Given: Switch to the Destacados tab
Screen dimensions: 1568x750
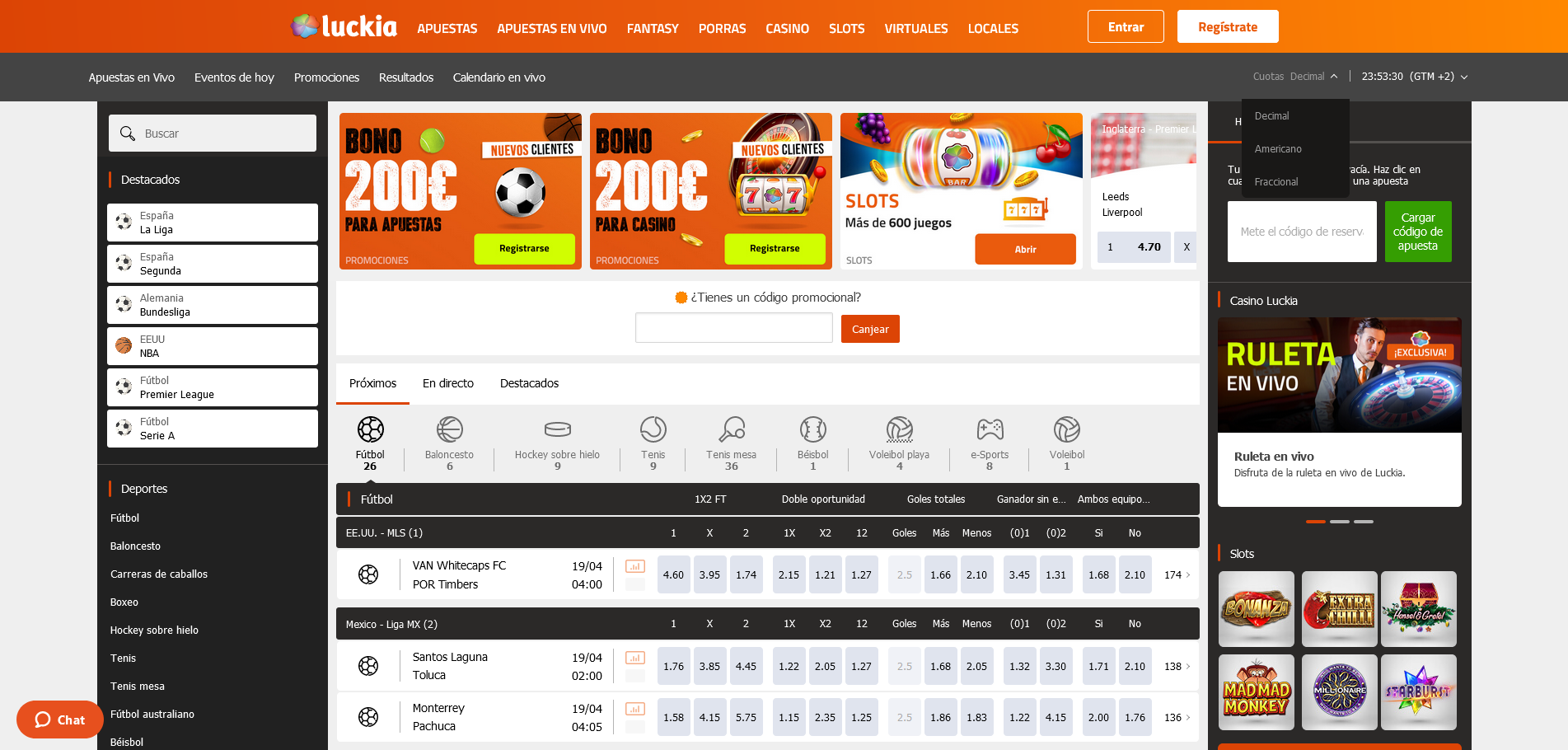Looking at the screenshot, I should (529, 383).
